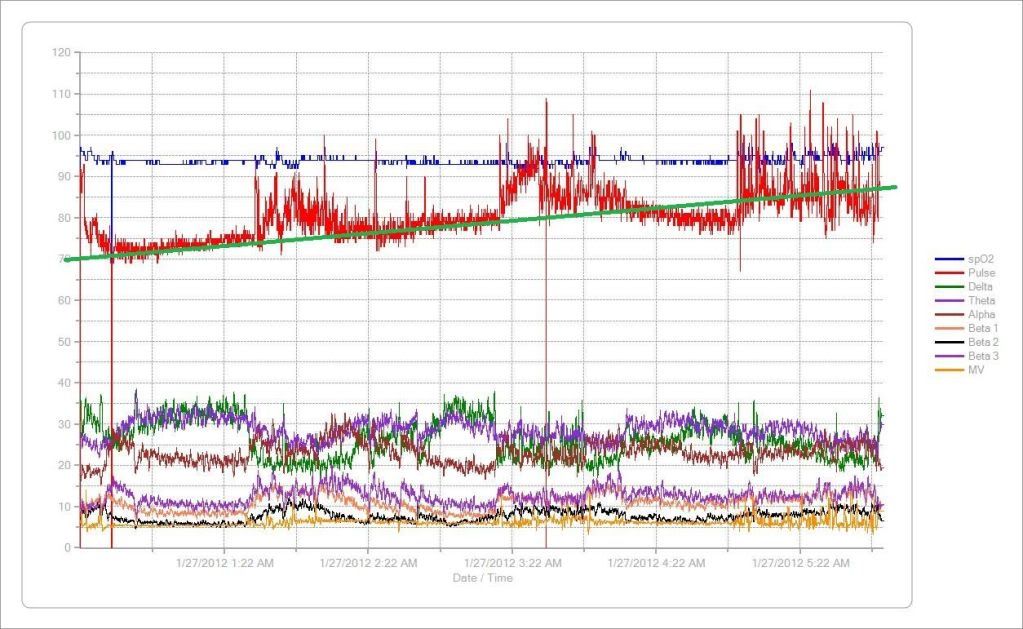
Task: Click the 110 value on y-axis
Action: [61, 94]
